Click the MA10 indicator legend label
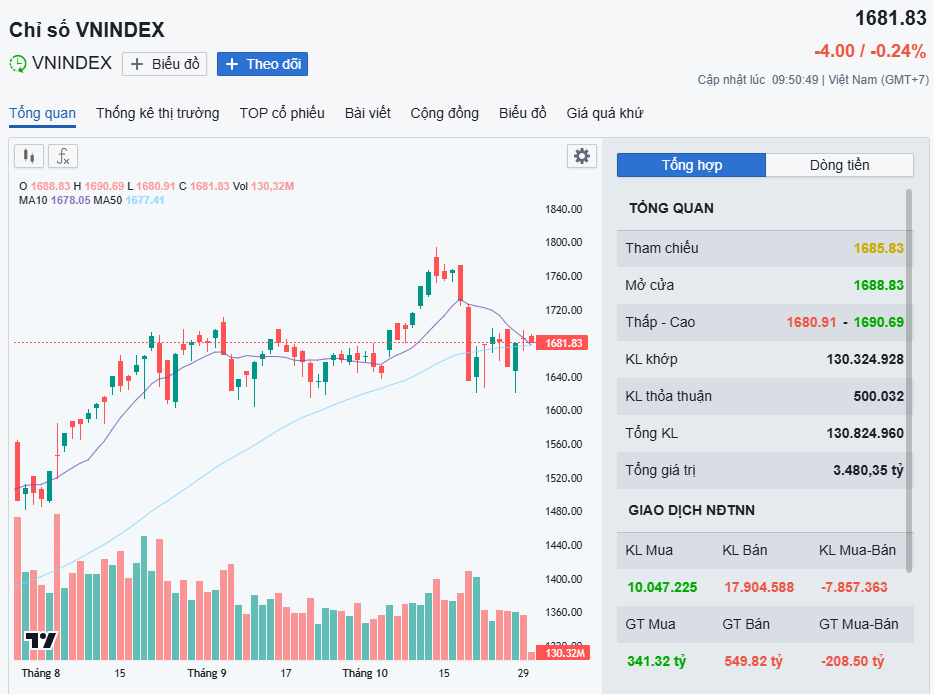 [x=34, y=200]
